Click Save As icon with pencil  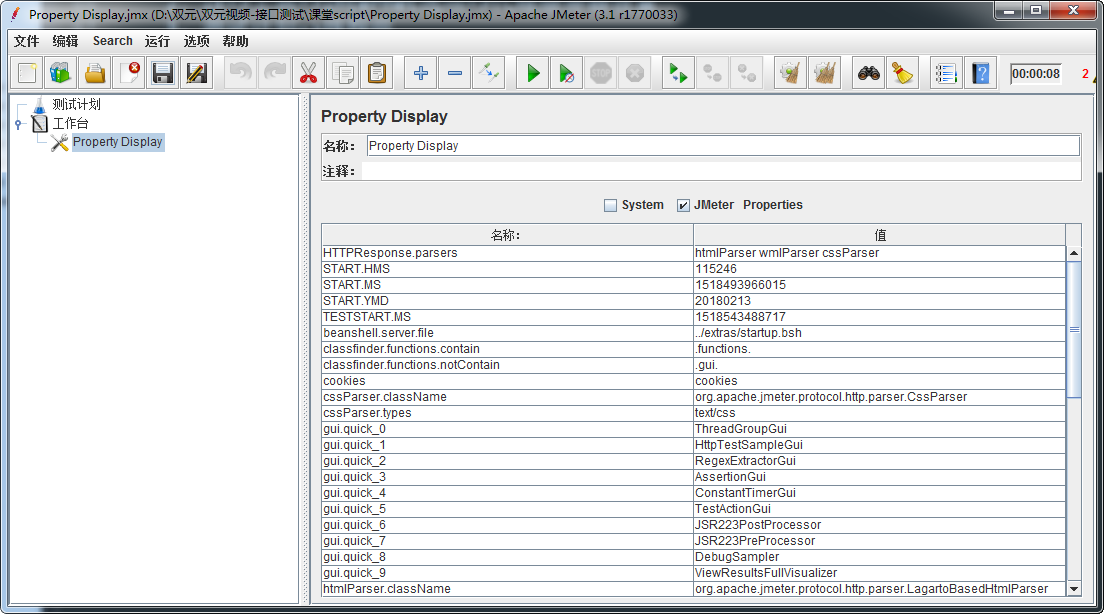196,73
